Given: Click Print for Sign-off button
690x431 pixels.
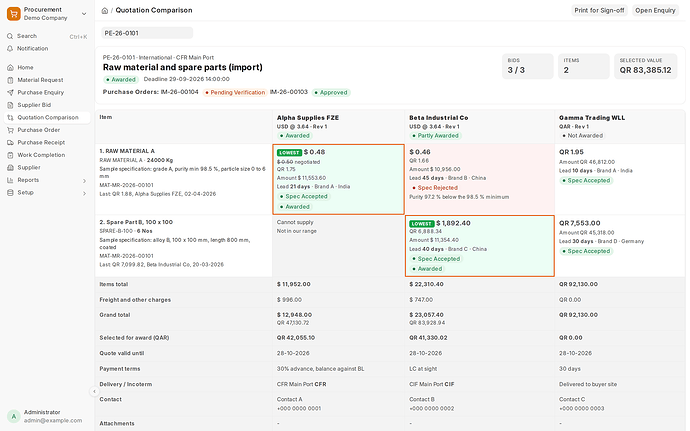Looking at the screenshot, I should [x=599, y=10].
